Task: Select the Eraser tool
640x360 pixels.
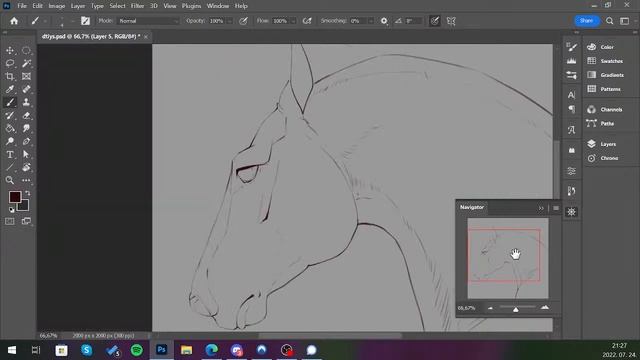Action: (x=26, y=116)
